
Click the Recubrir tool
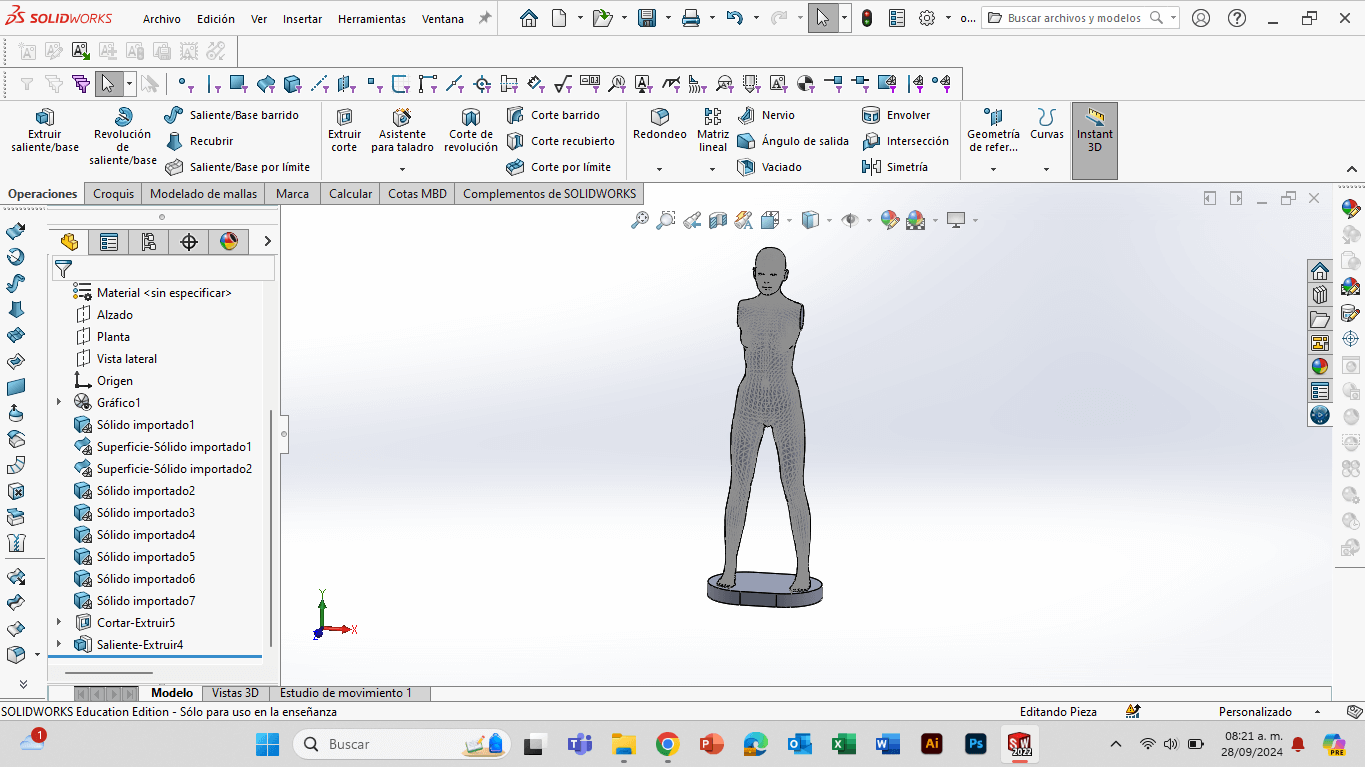tap(199, 141)
